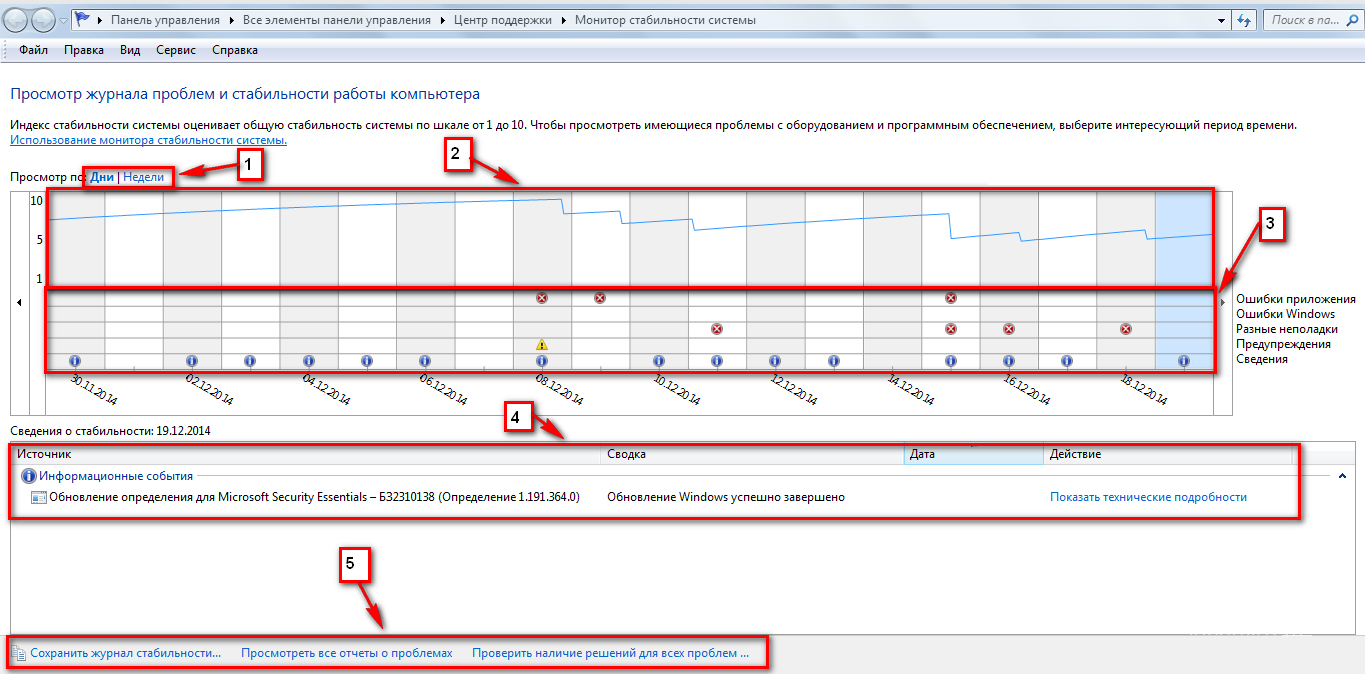This screenshot has height=674, width=1365.
Task: Click 'Информационные события' group label
Action: pos(116,476)
